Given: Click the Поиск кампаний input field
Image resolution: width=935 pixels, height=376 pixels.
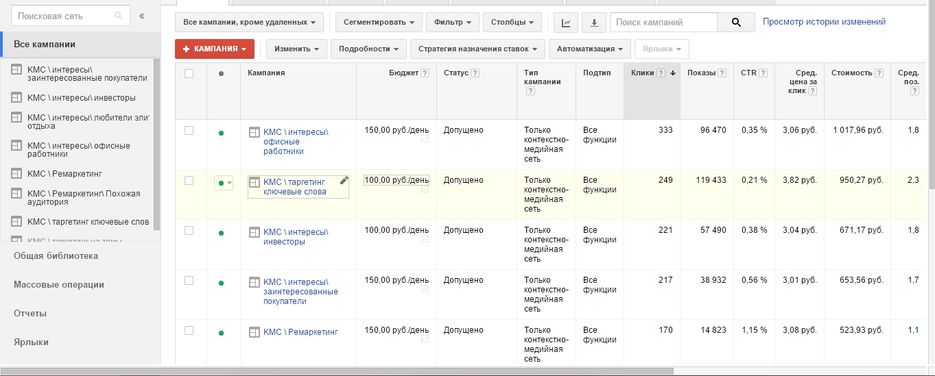Looking at the screenshot, I should coord(664,23).
